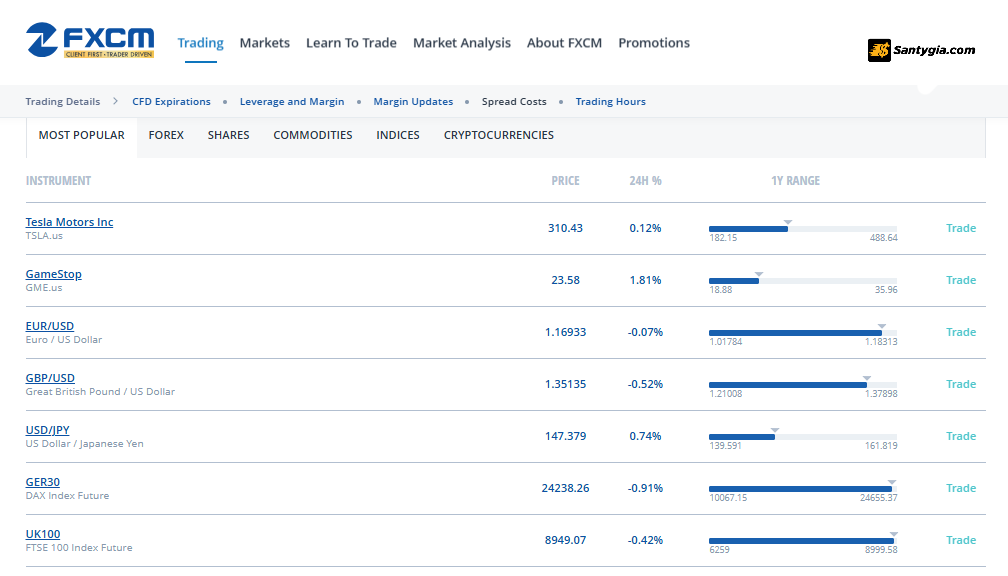This screenshot has height=576, width=1008.
Task: Open UK100 instrument page
Action: pos(43,534)
